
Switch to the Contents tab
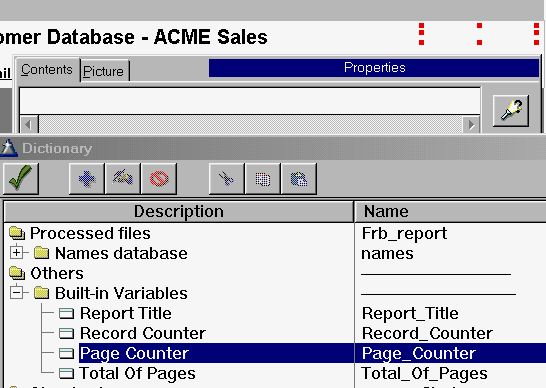(x=47, y=70)
